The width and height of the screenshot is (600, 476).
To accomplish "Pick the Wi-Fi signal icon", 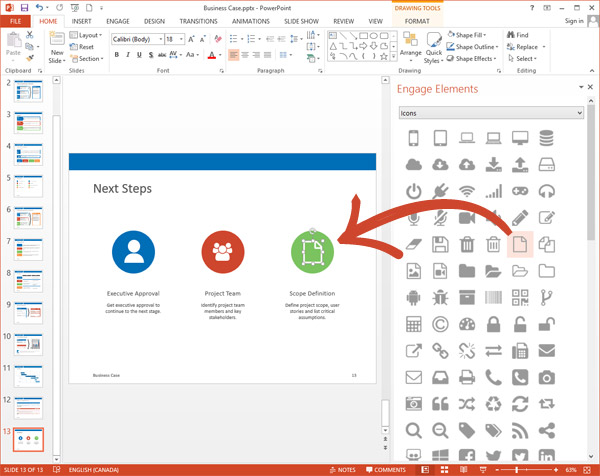I will 467,191.
